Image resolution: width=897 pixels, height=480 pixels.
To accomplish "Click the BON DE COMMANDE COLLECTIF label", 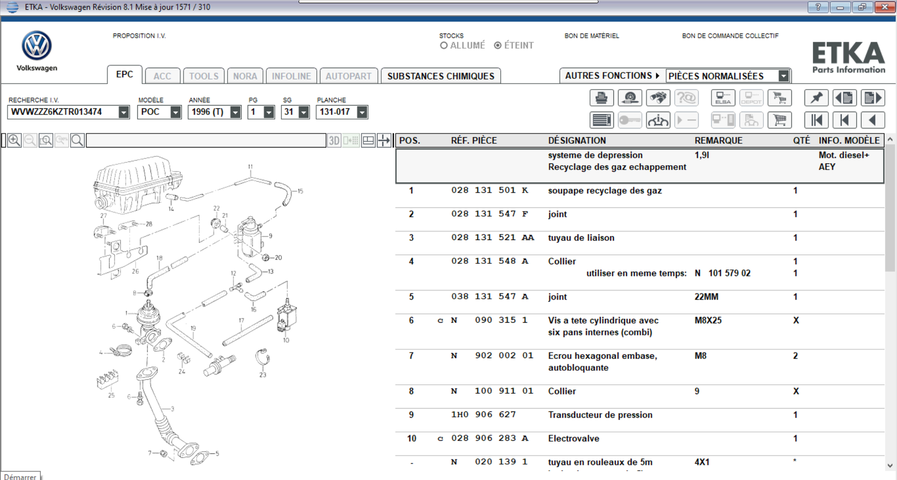I will [730, 35].
